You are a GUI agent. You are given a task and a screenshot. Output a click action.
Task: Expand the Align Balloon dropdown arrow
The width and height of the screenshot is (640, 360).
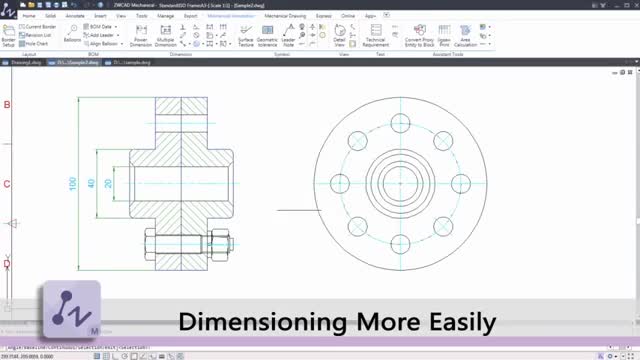click(x=122, y=44)
